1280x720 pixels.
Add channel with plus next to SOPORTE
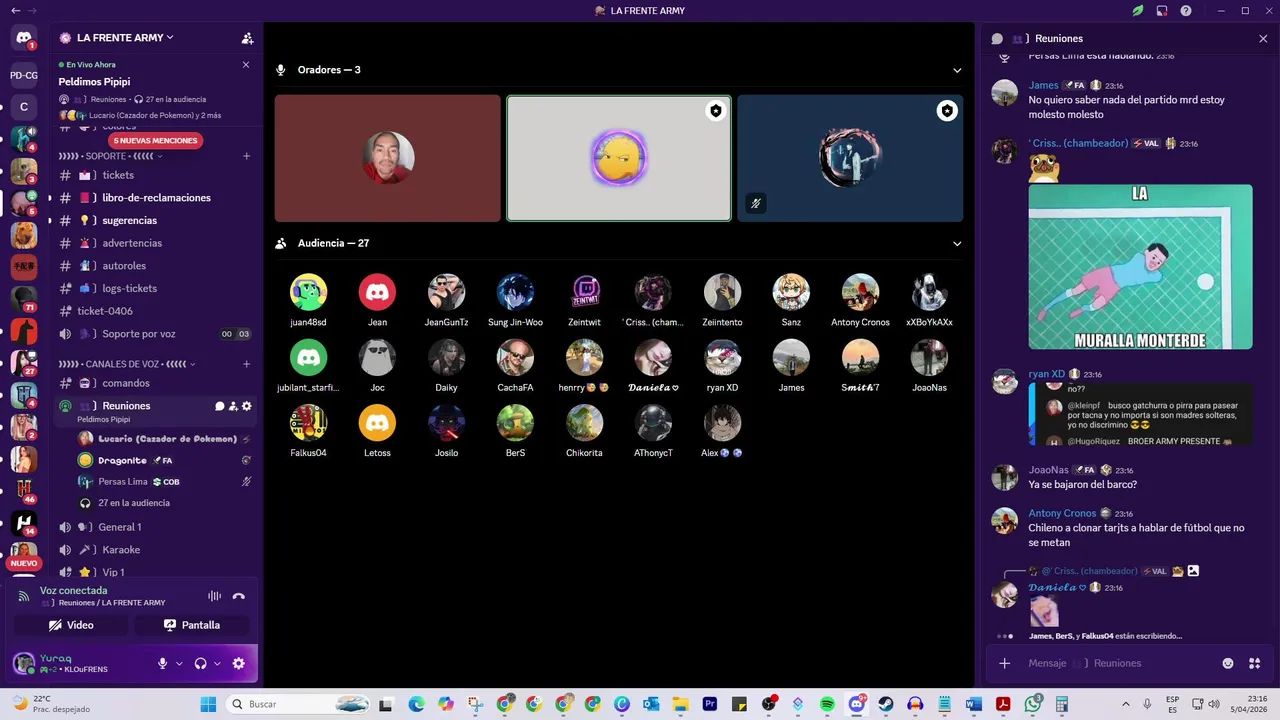pos(247,156)
